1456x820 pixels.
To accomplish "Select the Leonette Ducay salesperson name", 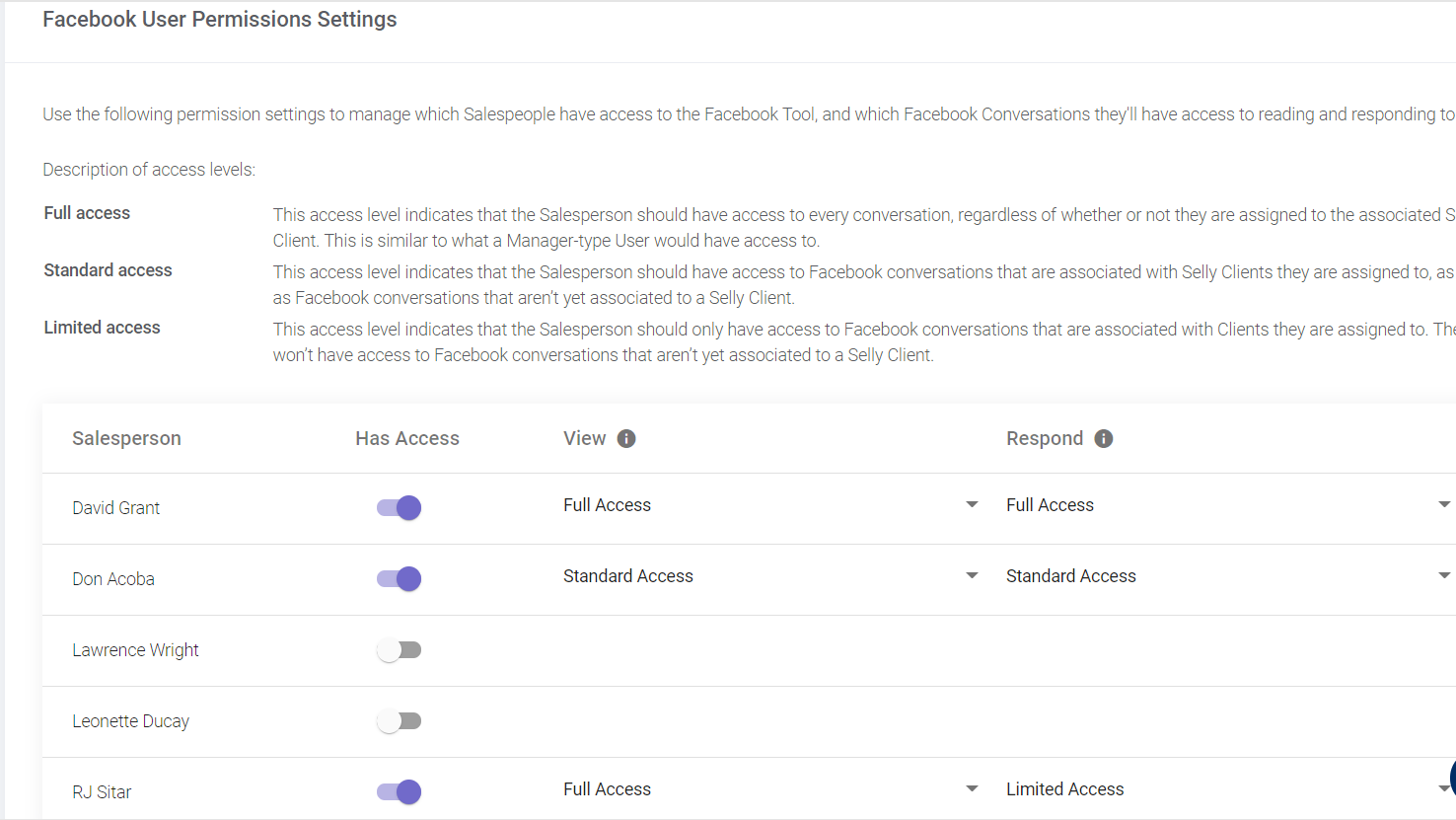I will point(130,721).
